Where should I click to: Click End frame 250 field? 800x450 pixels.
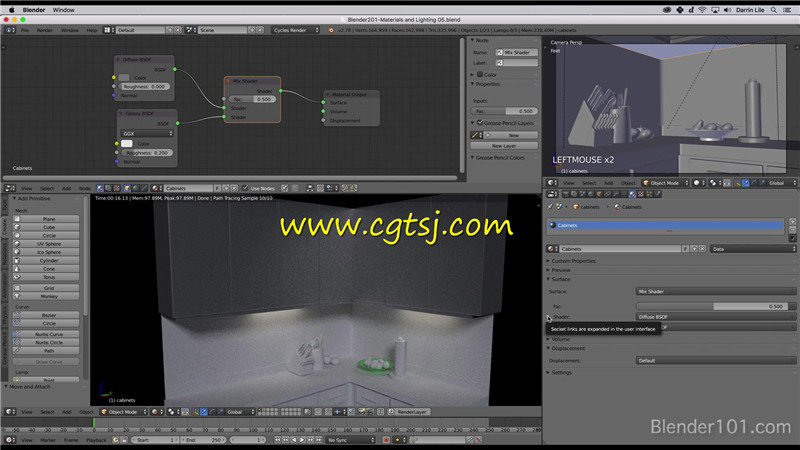[x=204, y=440]
